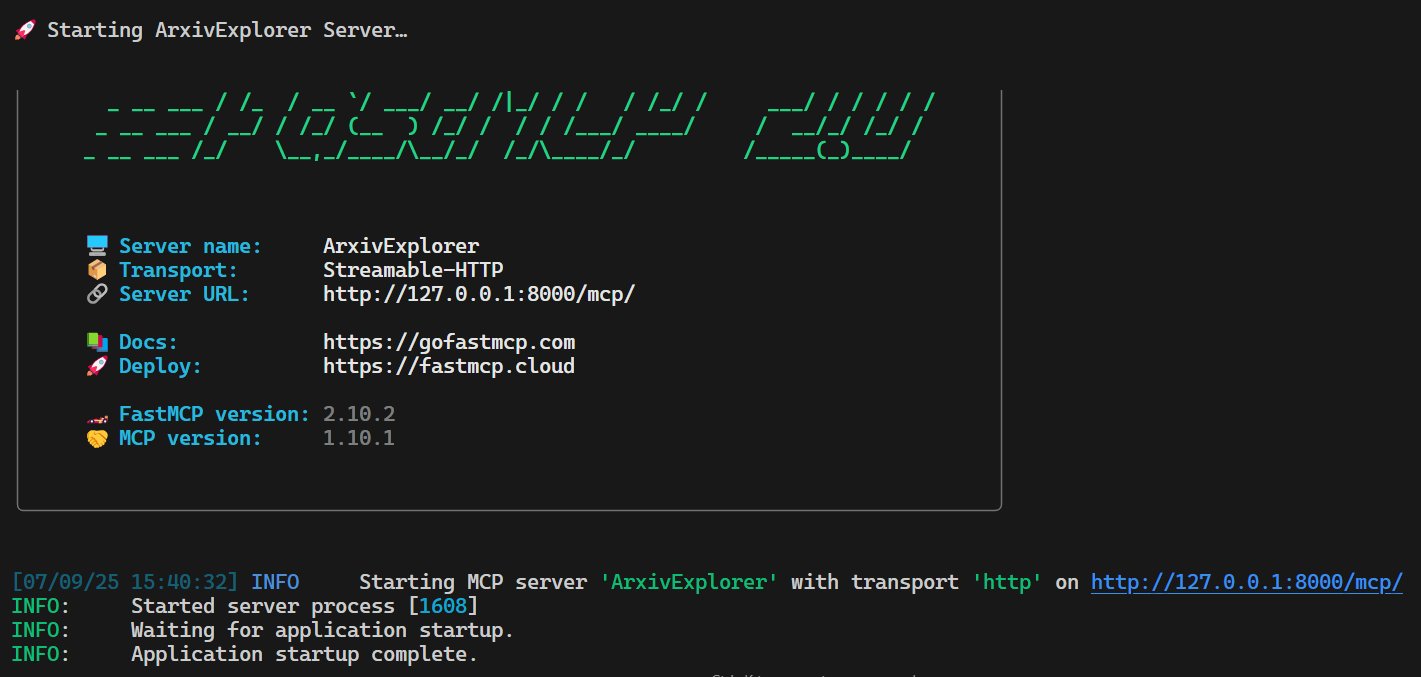Image resolution: width=1421 pixels, height=677 pixels.
Task: Click 'Application startup complete.' log line
Action: pos(304,654)
